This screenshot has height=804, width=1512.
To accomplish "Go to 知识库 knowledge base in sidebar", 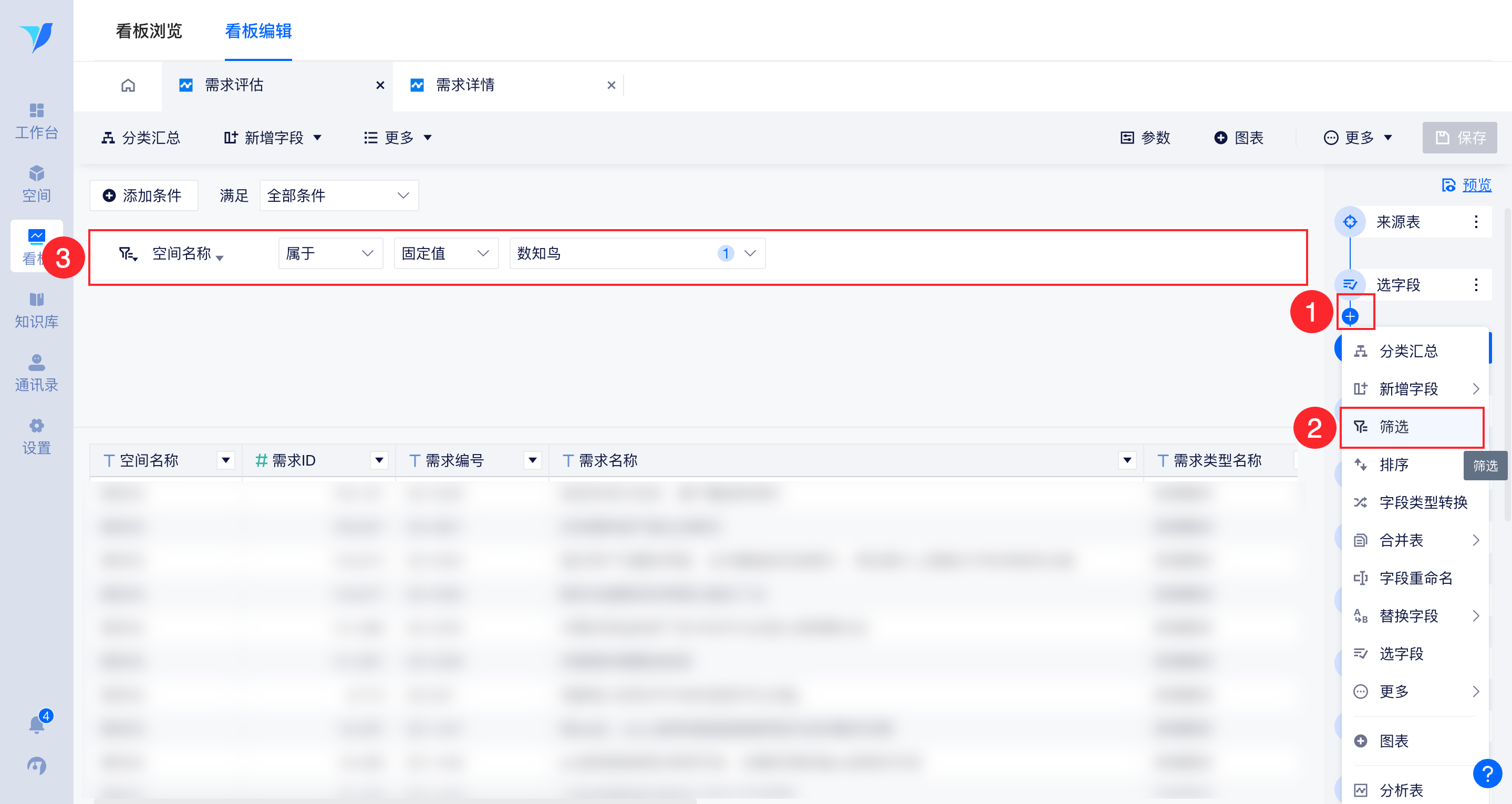I will click(x=36, y=310).
